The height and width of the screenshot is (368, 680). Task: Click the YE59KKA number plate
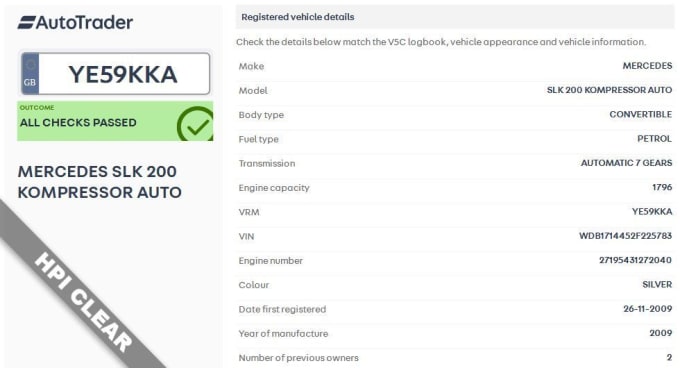point(115,74)
